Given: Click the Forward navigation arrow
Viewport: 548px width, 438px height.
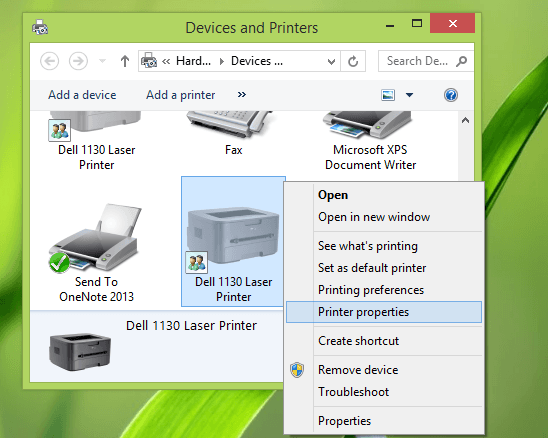Looking at the screenshot, I should 78,61.
